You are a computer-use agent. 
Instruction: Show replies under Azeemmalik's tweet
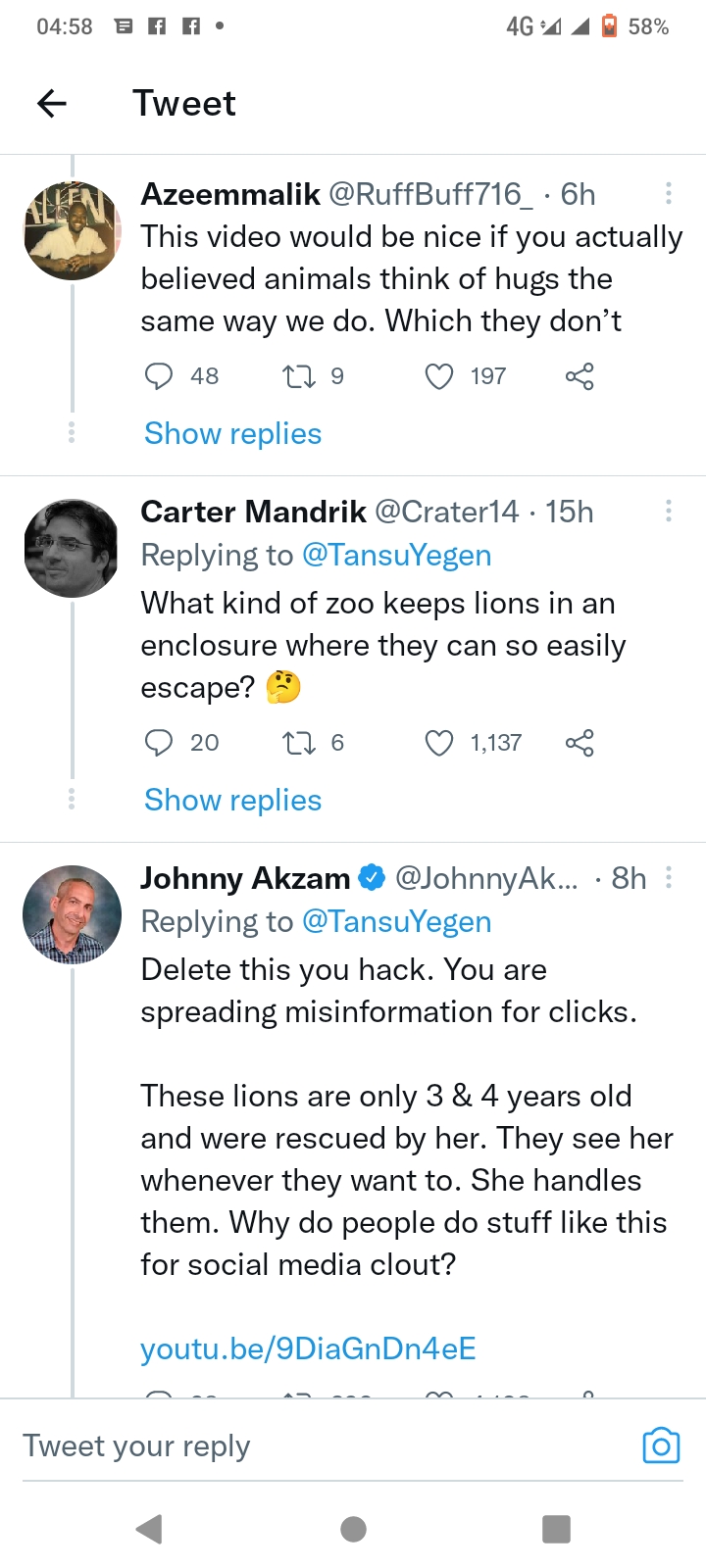point(232,433)
